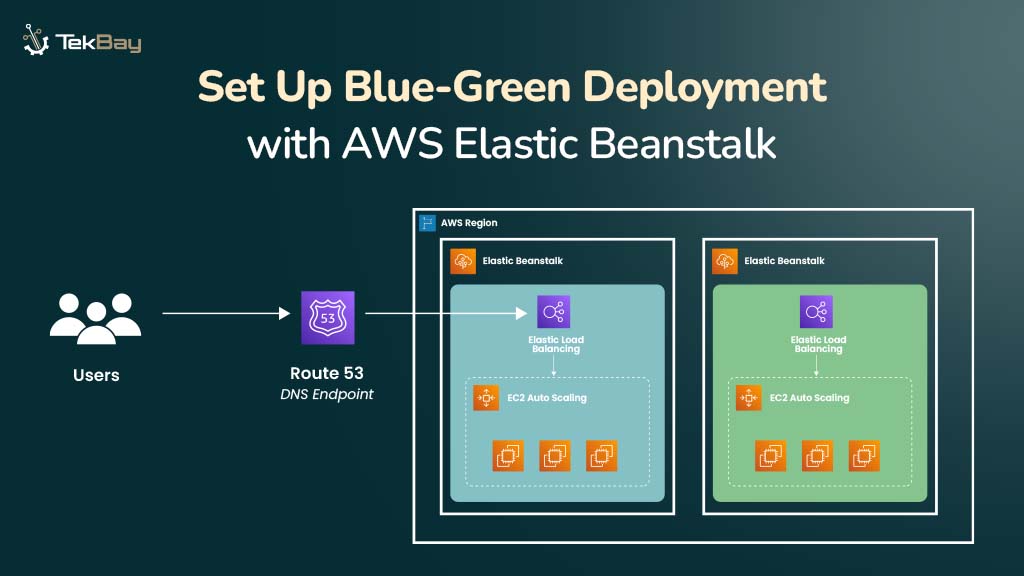
Task: Click the middle EC2 instance in blue environment
Action: [x=556, y=456]
